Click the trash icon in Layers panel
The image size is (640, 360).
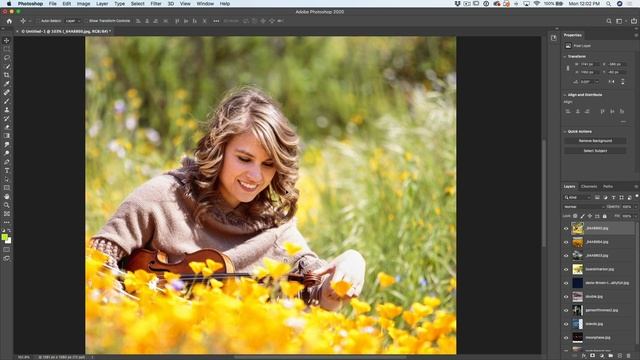click(x=628, y=356)
